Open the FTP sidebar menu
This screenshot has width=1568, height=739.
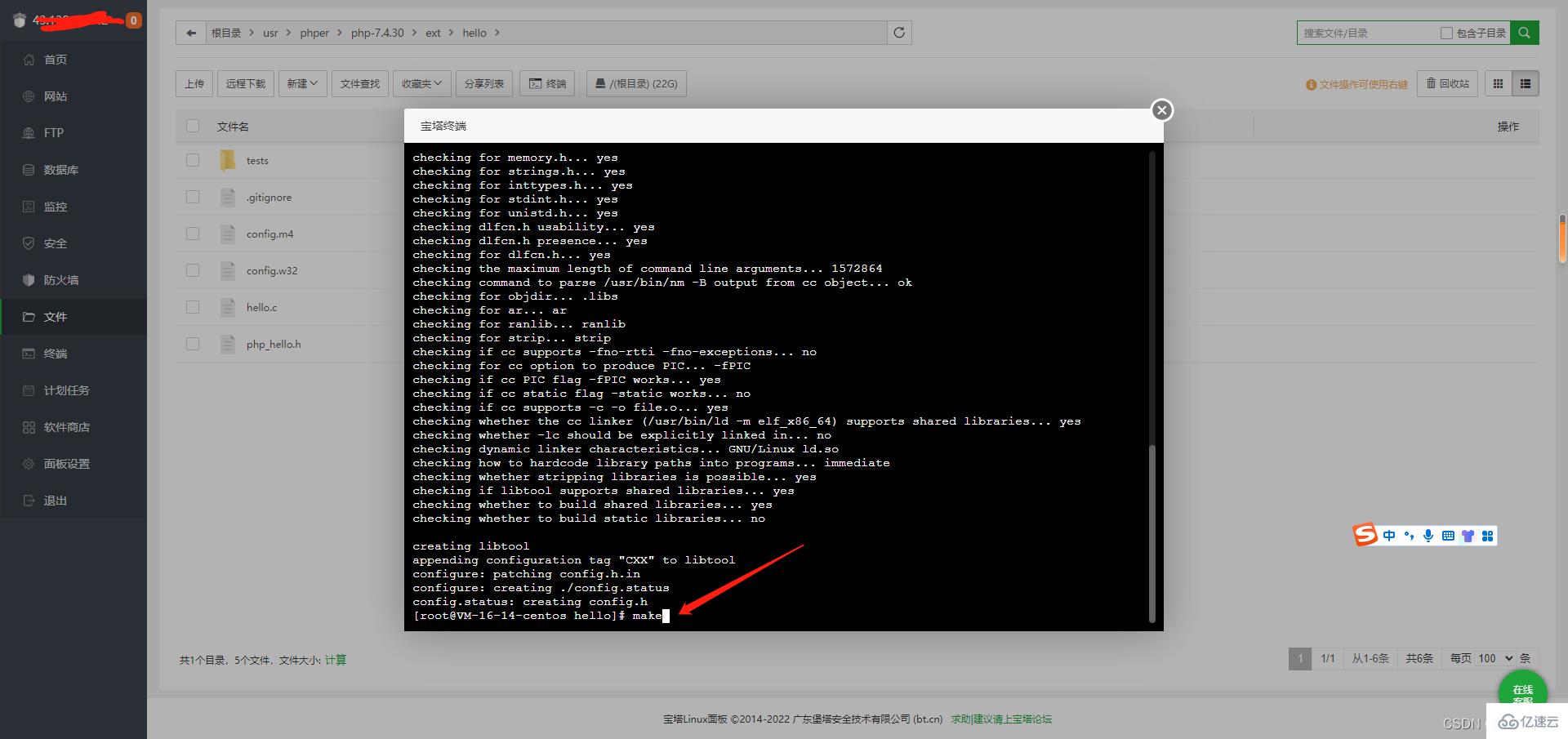click(73, 133)
